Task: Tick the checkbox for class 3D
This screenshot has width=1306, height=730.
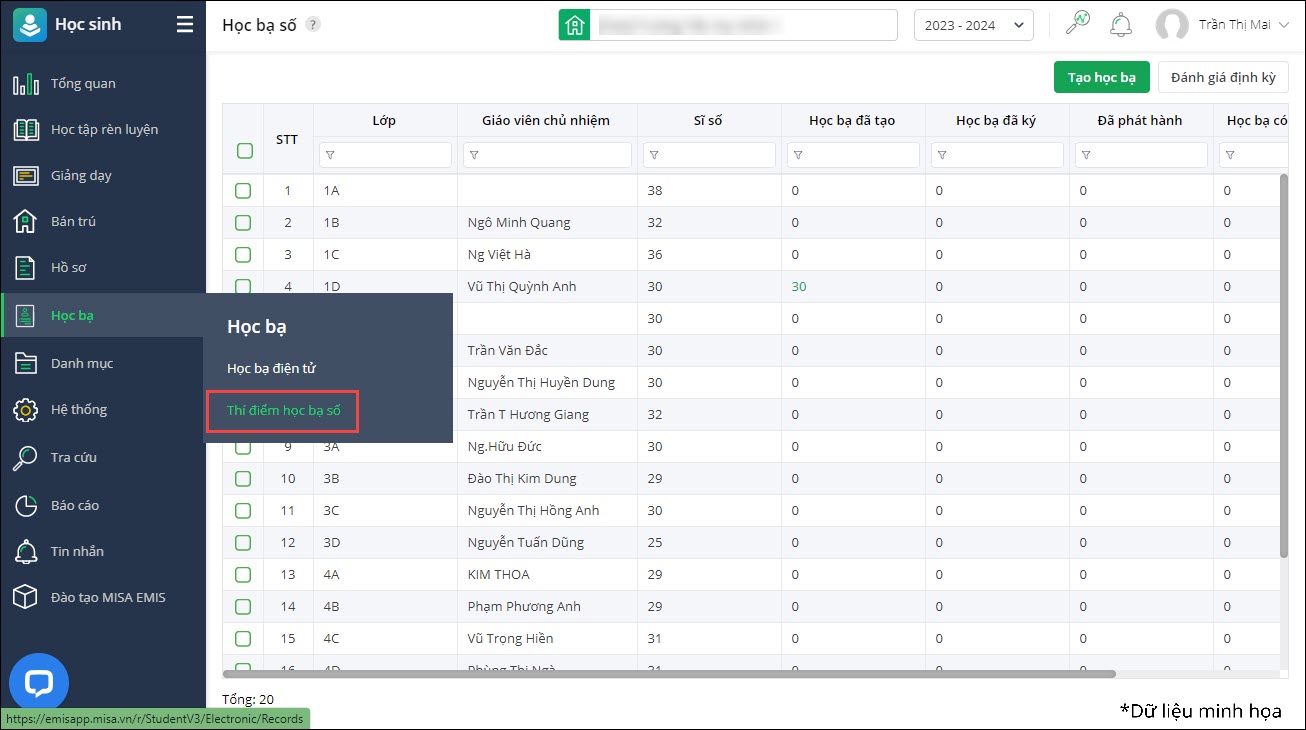Action: (243, 542)
